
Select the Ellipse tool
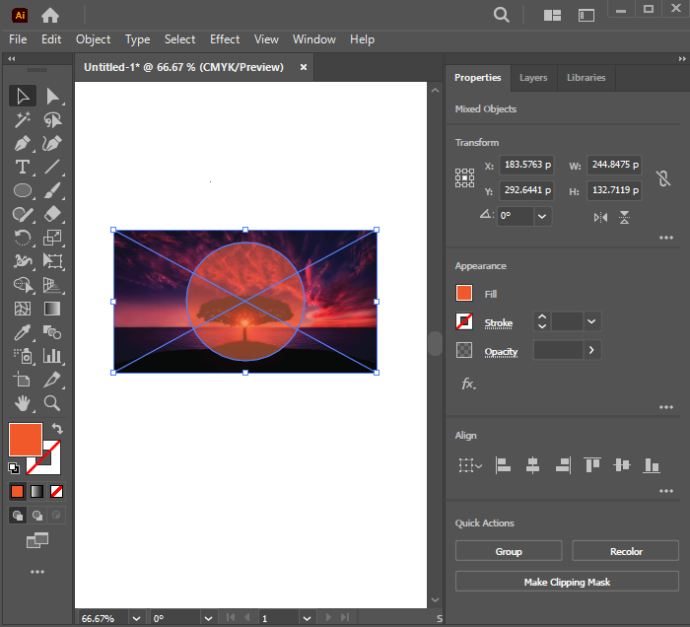click(x=22, y=191)
